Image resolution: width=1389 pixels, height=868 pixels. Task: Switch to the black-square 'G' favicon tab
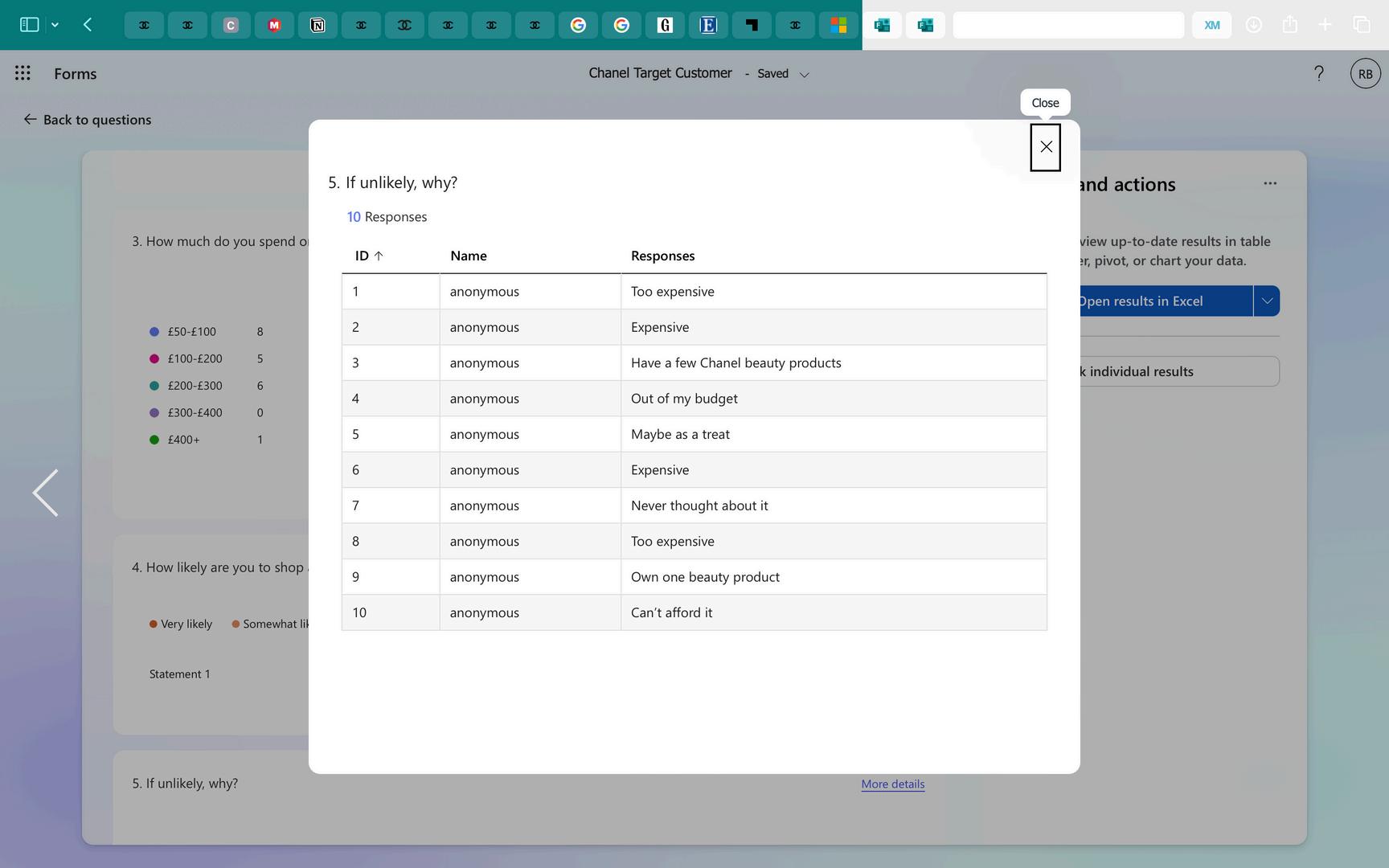(665, 25)
